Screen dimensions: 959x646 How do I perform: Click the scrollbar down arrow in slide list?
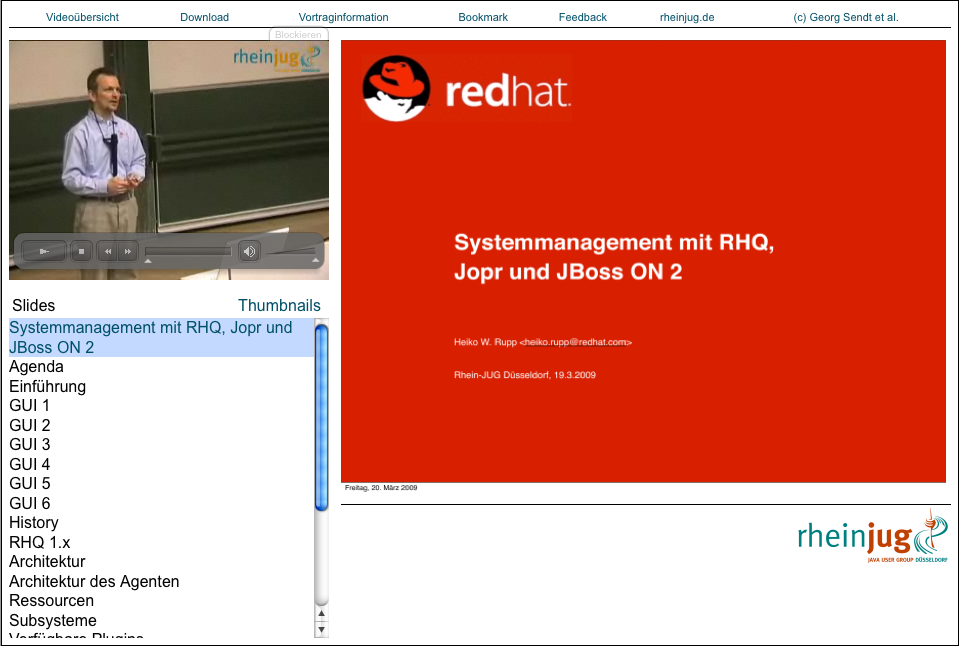(322, 629)
